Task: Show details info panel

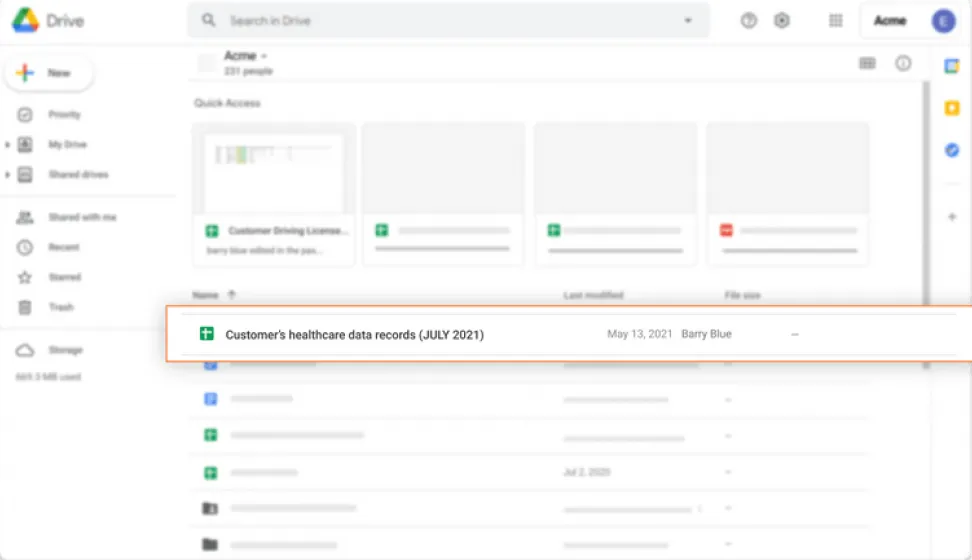Action: tap(903, 63)
